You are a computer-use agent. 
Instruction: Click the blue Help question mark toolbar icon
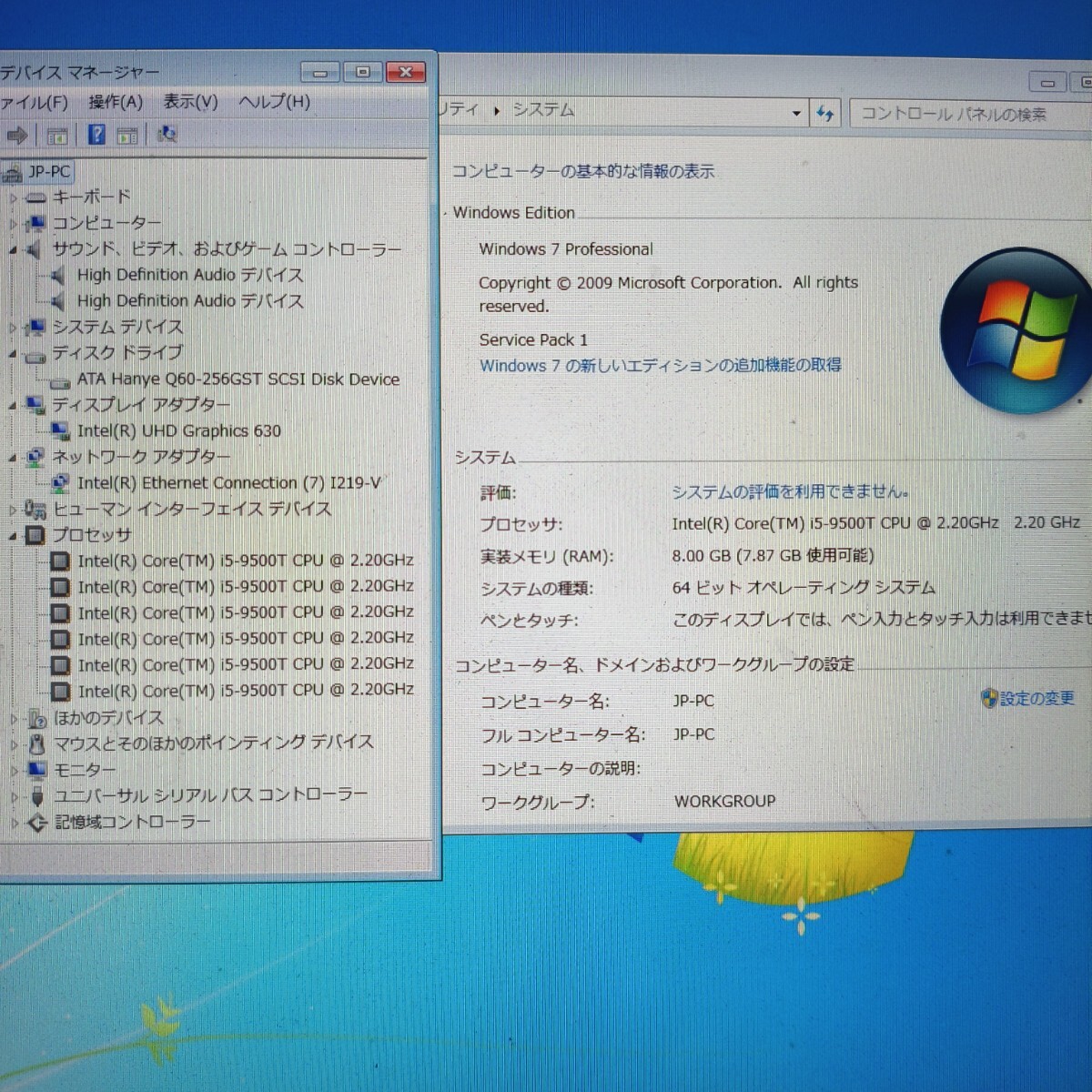(96, 136)
